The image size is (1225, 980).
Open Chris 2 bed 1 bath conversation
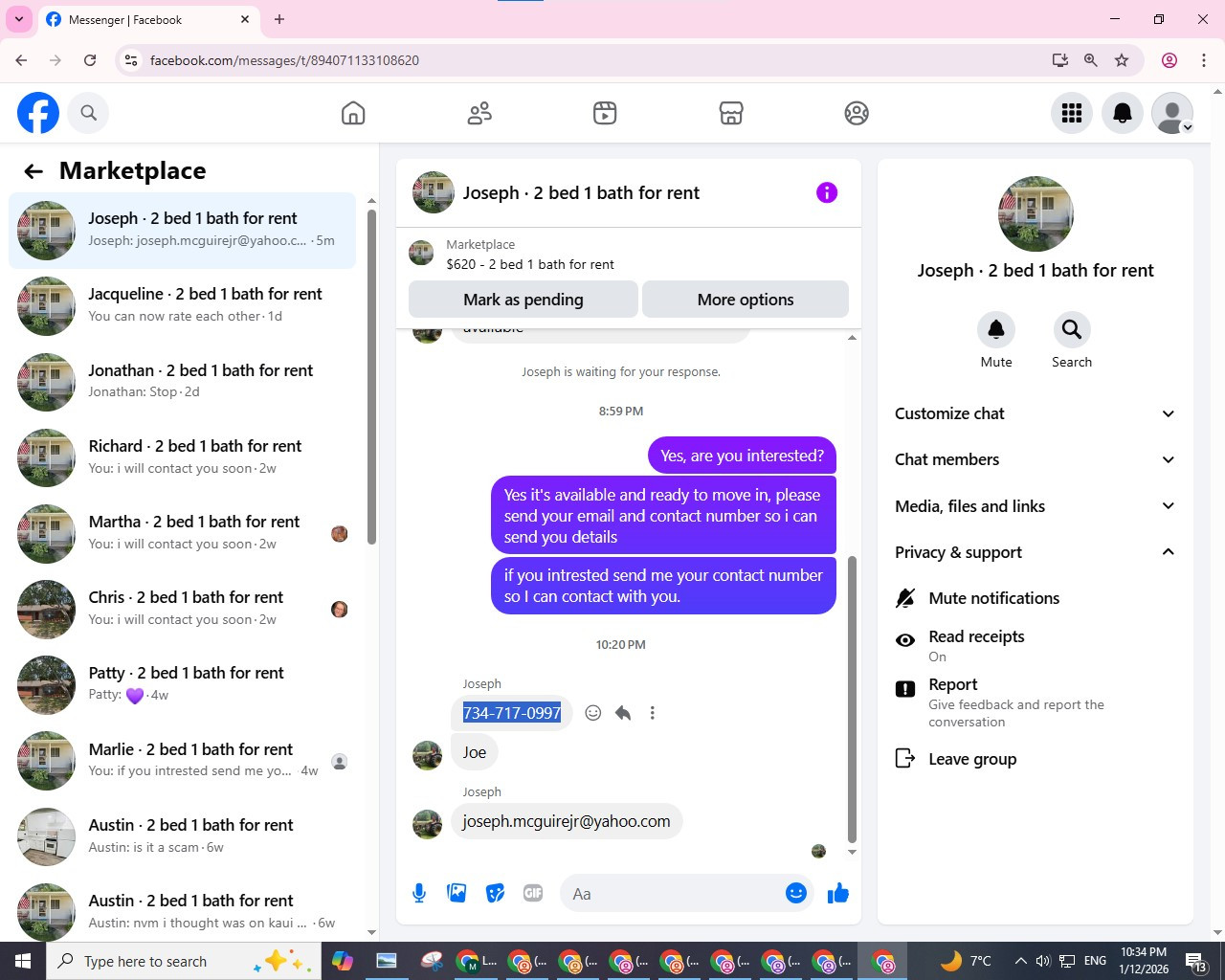(x=182, y=609)
